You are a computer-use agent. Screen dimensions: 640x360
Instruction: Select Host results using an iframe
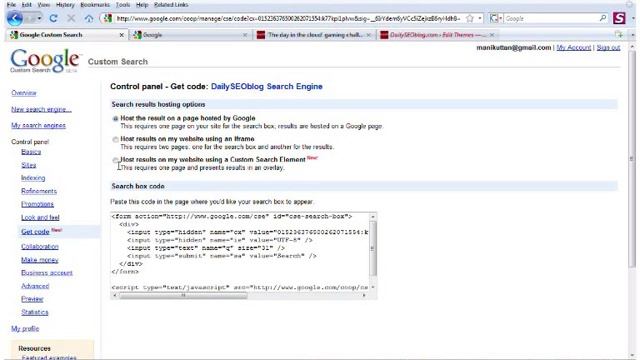tap(116, 140)
